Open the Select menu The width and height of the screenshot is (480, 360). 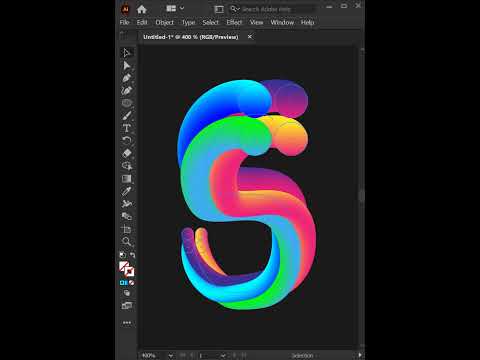point(211,22)
